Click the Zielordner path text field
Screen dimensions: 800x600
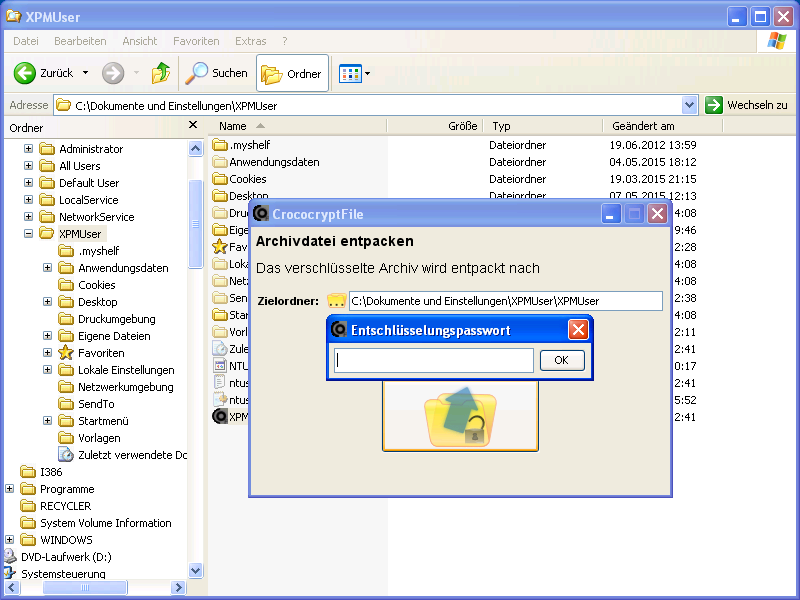tap(506, 301)
